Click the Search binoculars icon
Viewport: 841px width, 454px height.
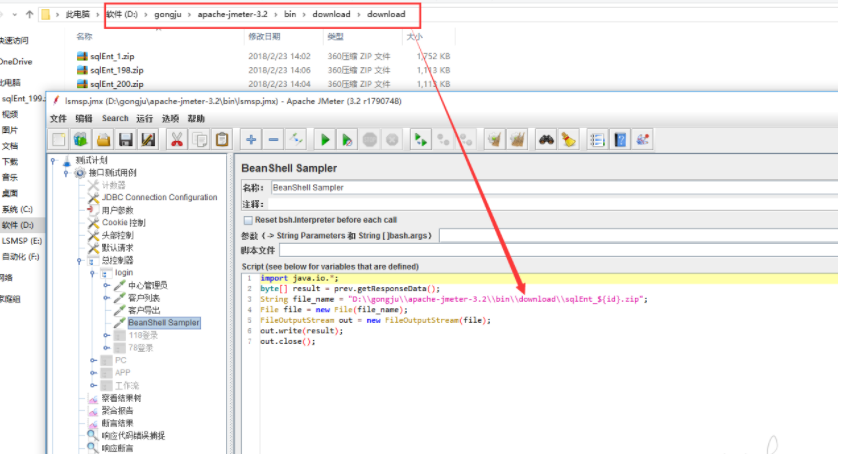point(545,140)
